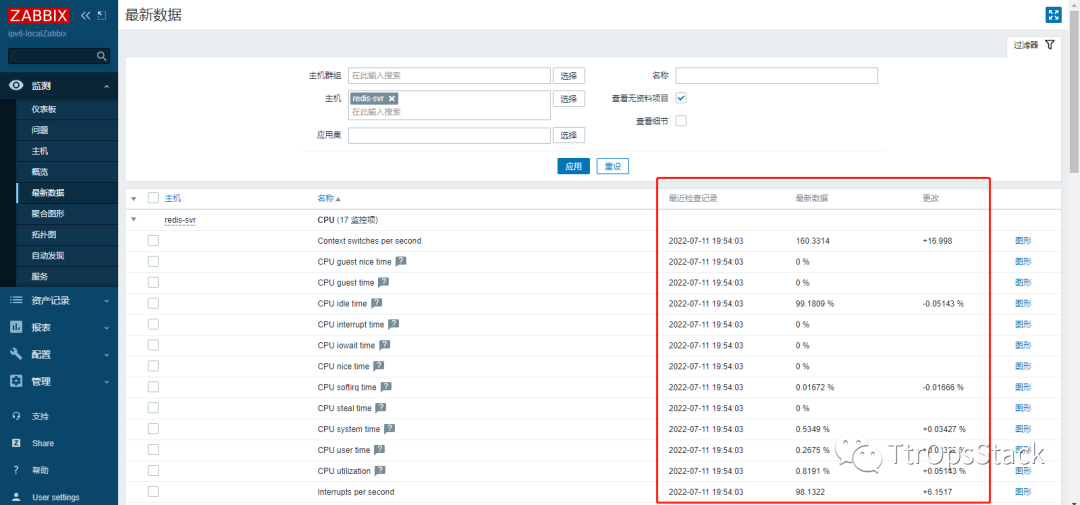Click the 重设 button

click(x=612, y=166)
